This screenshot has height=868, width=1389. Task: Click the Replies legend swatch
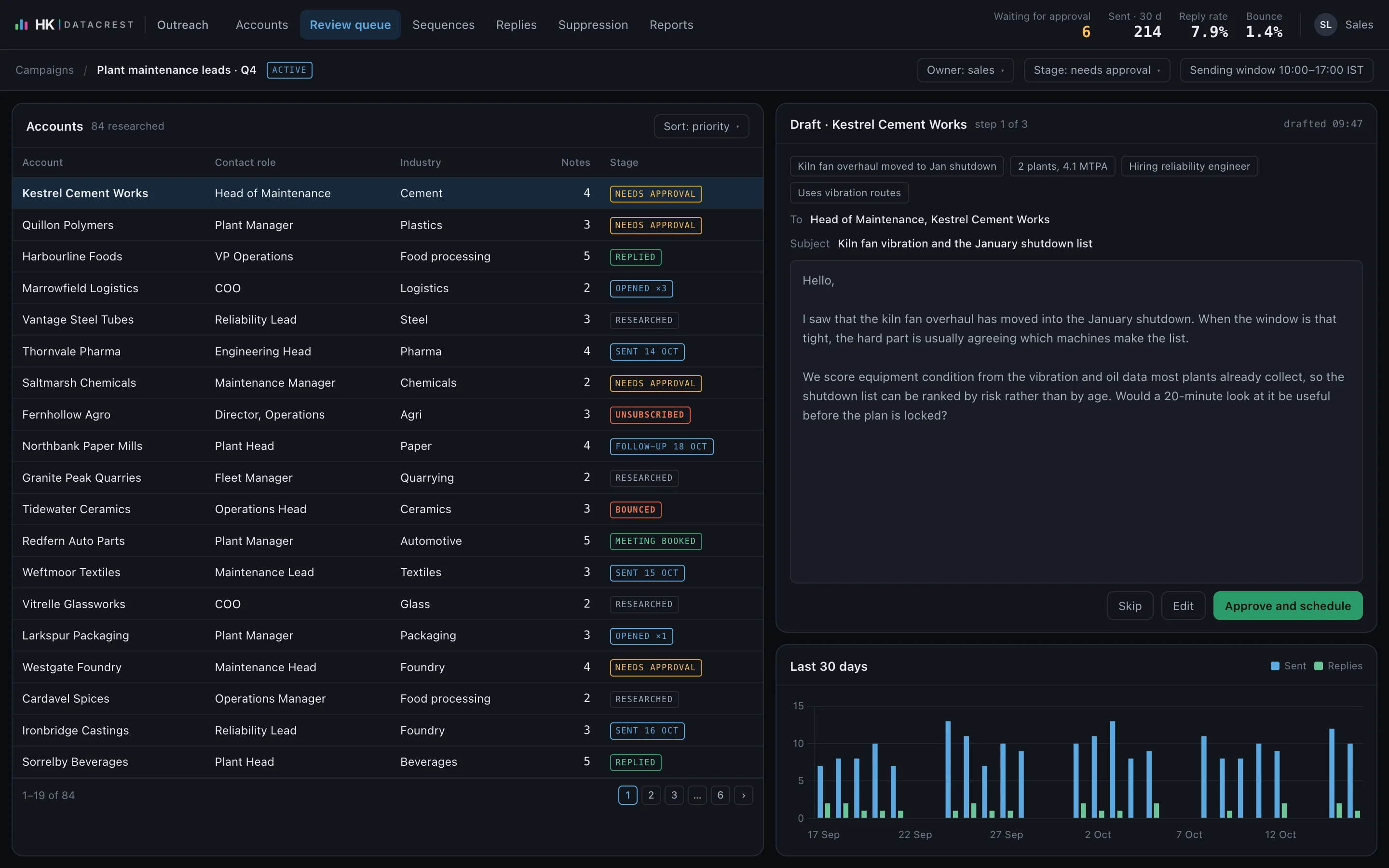tap(1319, 666)
